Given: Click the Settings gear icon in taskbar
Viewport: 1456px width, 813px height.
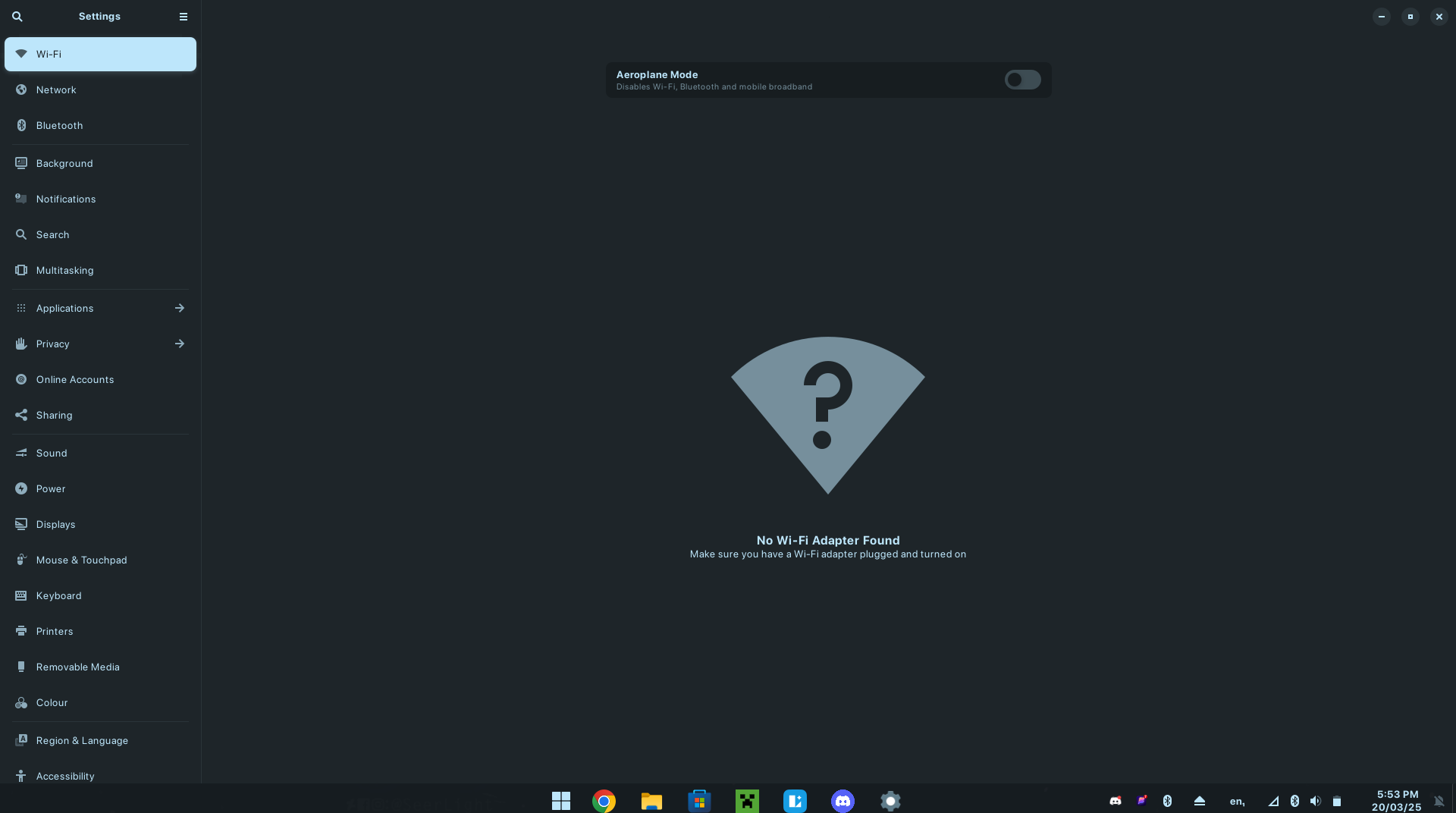Looking at the screenshot, I should pos(890,801).
